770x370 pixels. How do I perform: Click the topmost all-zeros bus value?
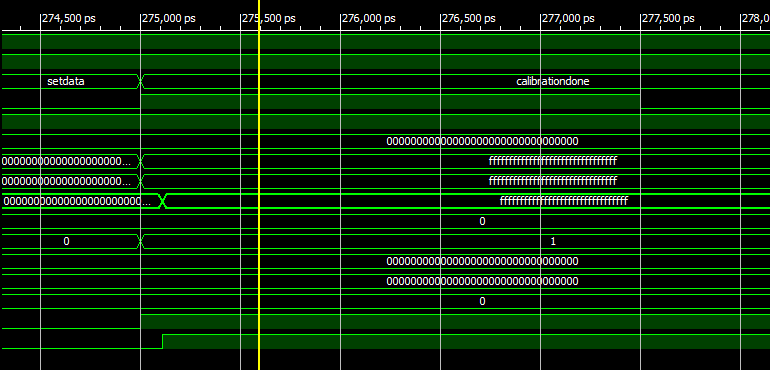pos(482,142)
